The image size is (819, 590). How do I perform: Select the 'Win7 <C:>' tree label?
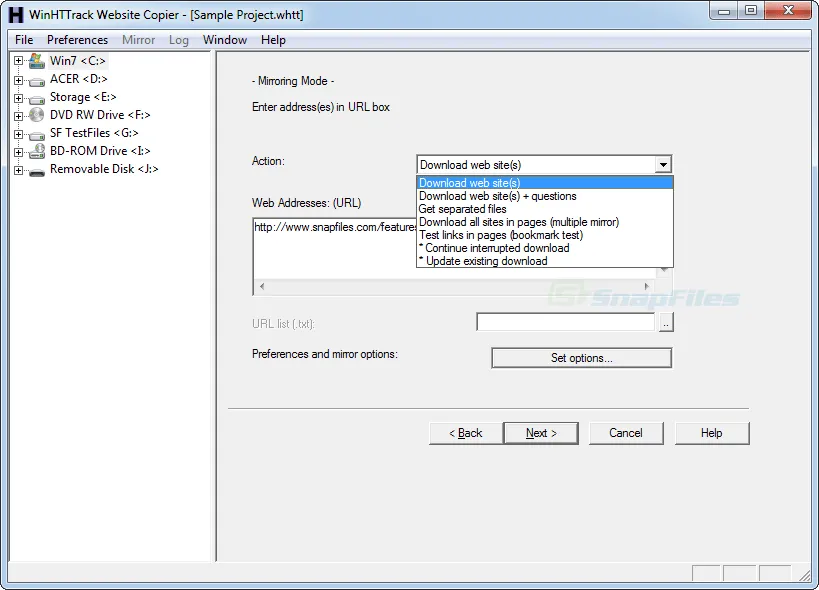(x=77, y=61)
